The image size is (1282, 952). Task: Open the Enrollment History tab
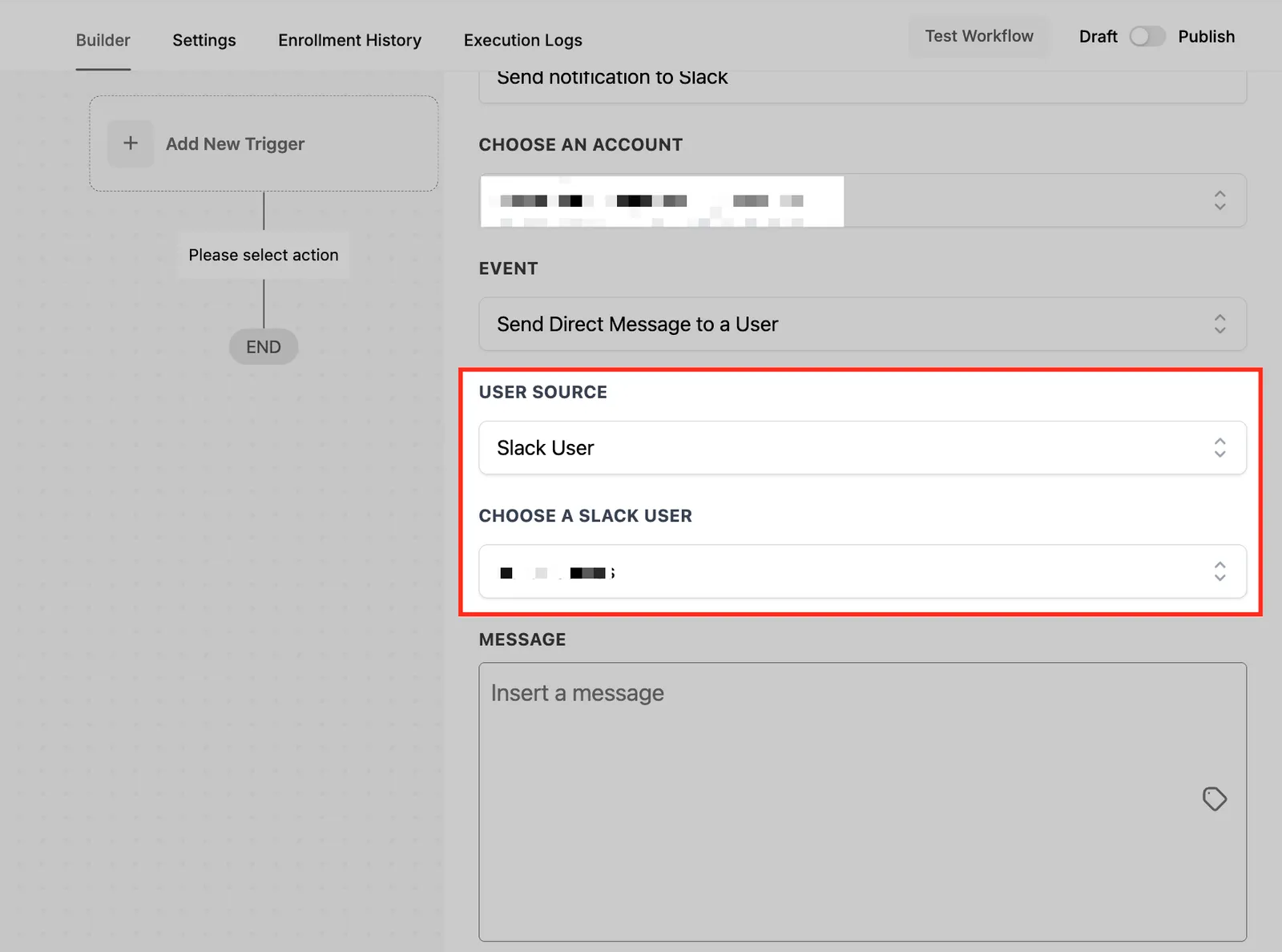[349, 40]
